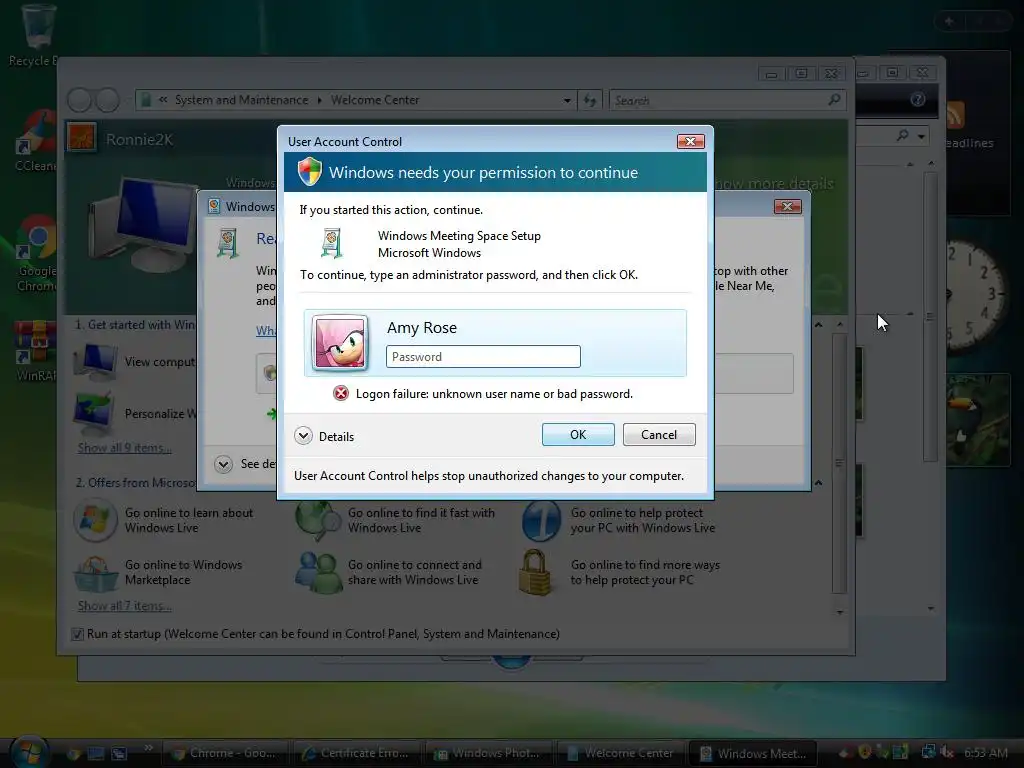Close the Windows Meeting Space setup window

click(x=787, y=206)
